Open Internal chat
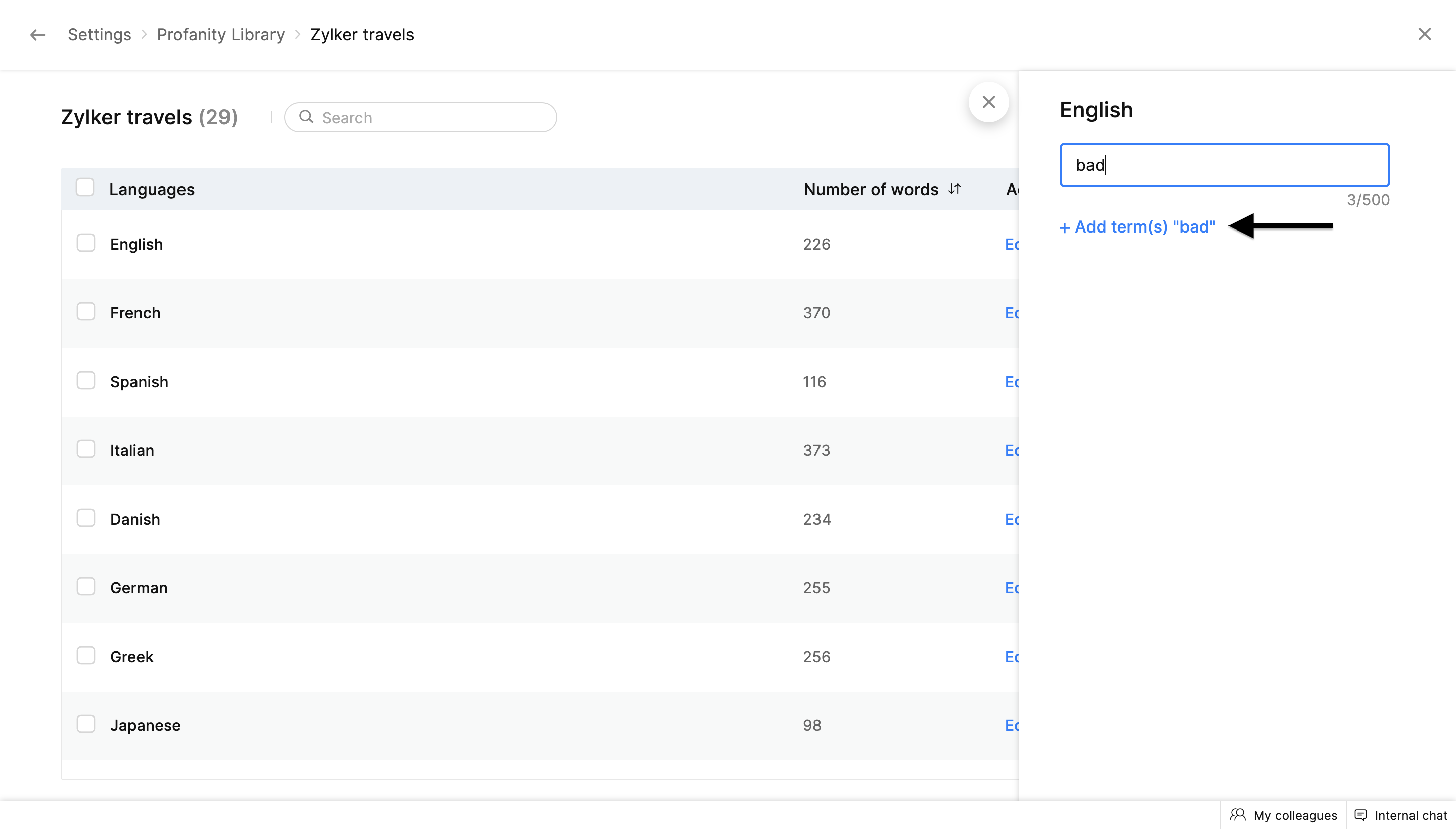 [1401, 815]
